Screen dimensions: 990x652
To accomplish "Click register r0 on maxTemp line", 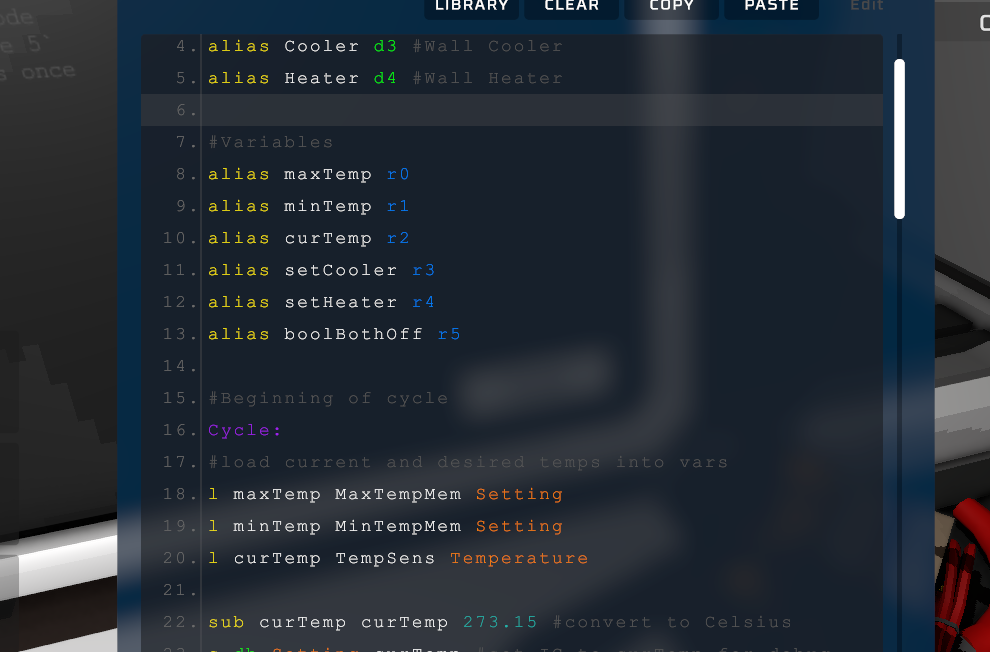I will 398,174.
